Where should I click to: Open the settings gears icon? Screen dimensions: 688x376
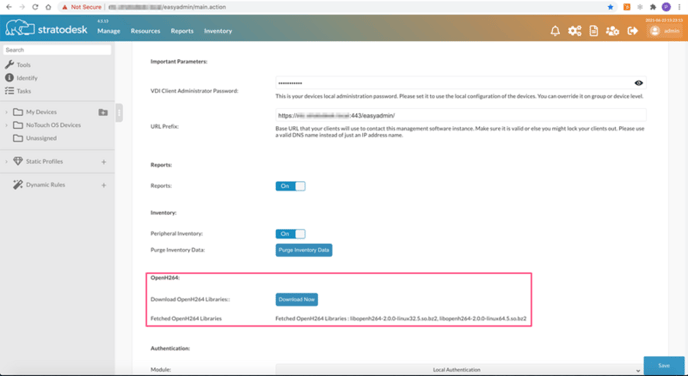pos(574,31)
